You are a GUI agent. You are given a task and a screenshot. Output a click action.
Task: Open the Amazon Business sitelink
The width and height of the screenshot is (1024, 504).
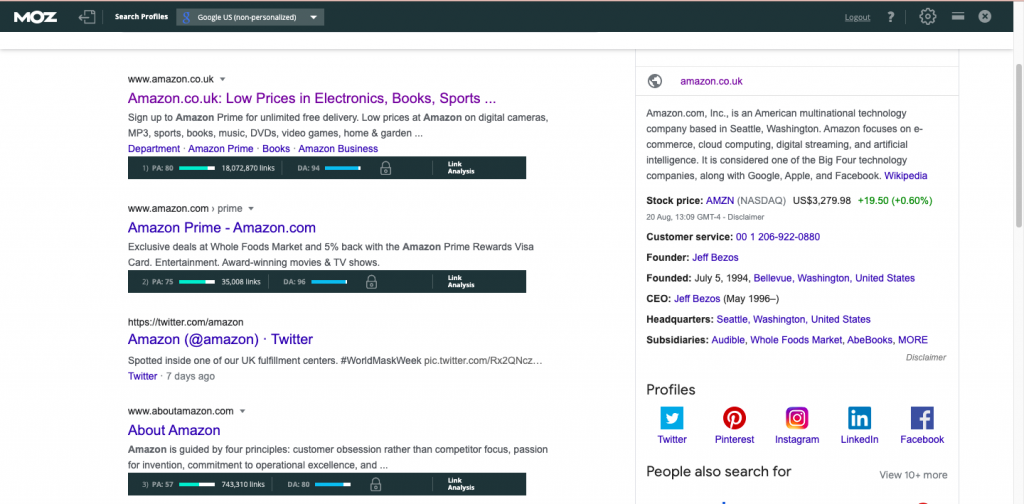[338, 148]
